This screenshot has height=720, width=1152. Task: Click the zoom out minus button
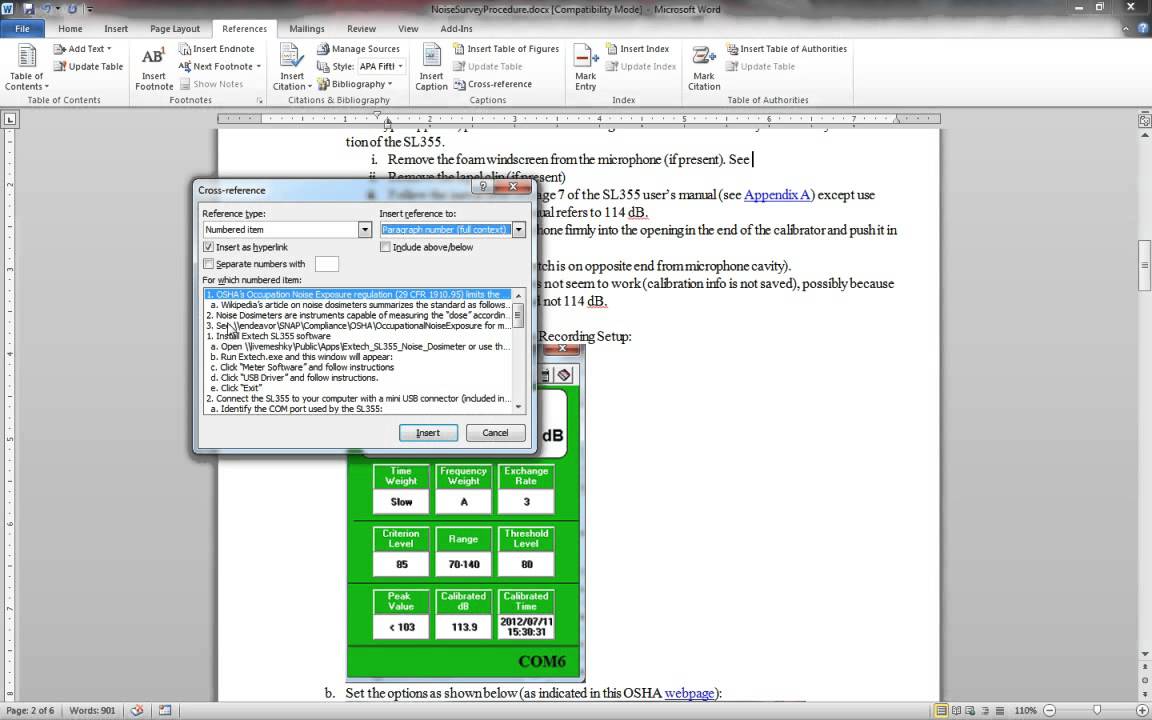click(x=1048, y=710)
